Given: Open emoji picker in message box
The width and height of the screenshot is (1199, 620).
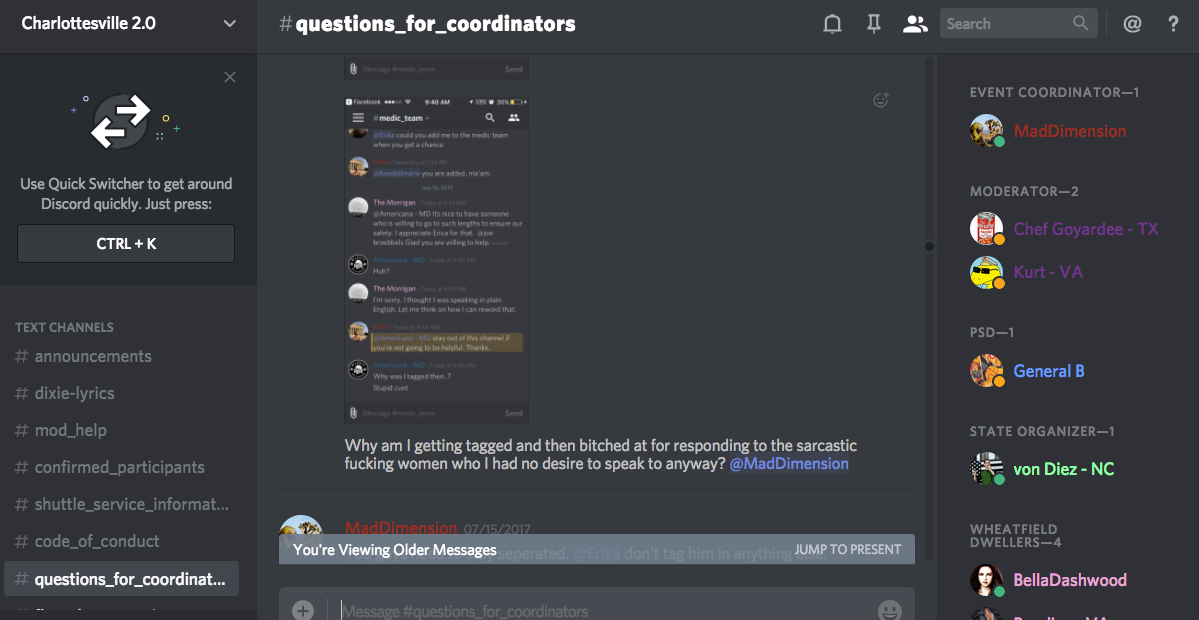Looking at the screenshot, I should (889, 611).
